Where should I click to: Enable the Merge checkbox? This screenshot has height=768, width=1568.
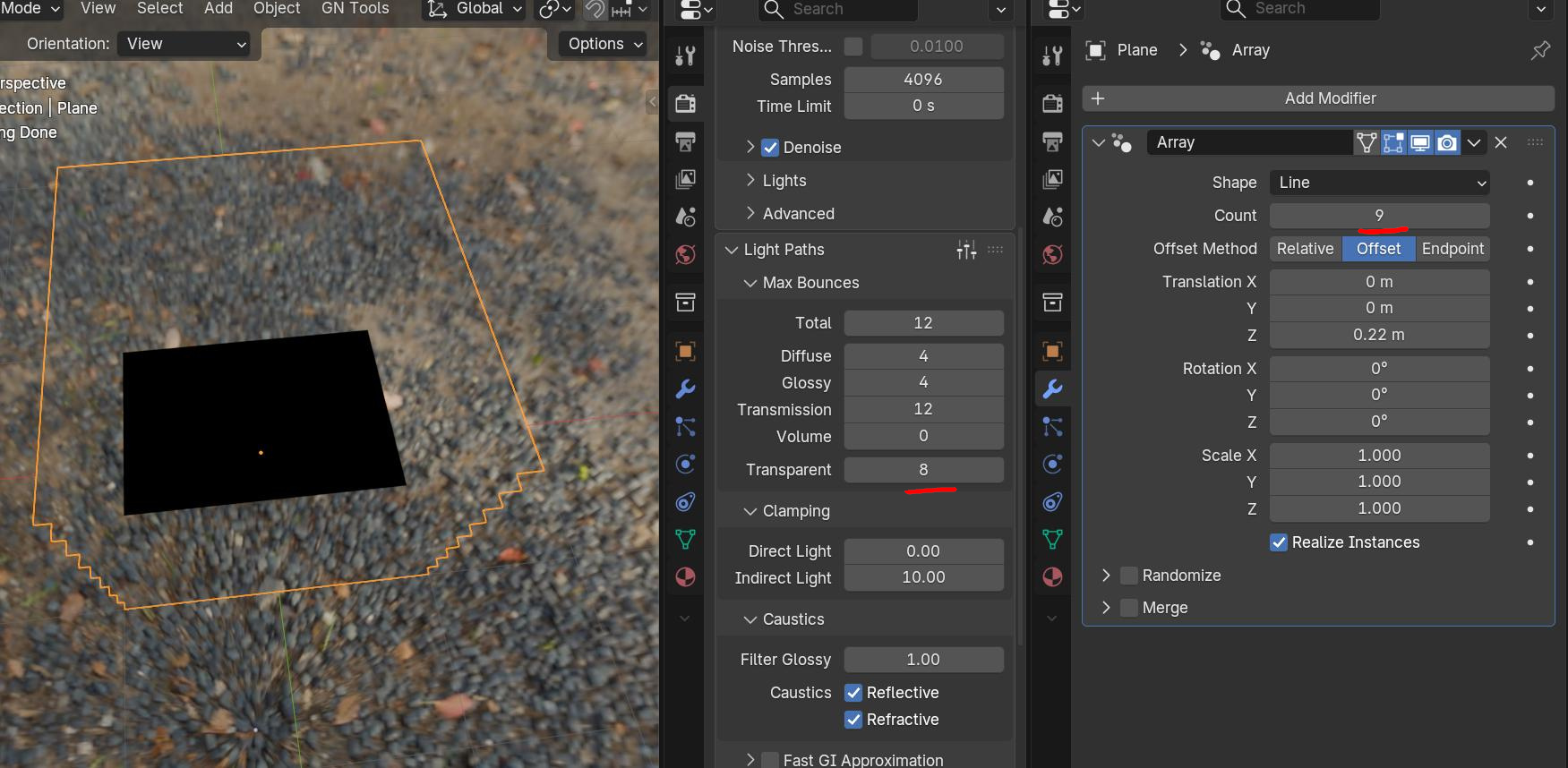pos(1129,608)
